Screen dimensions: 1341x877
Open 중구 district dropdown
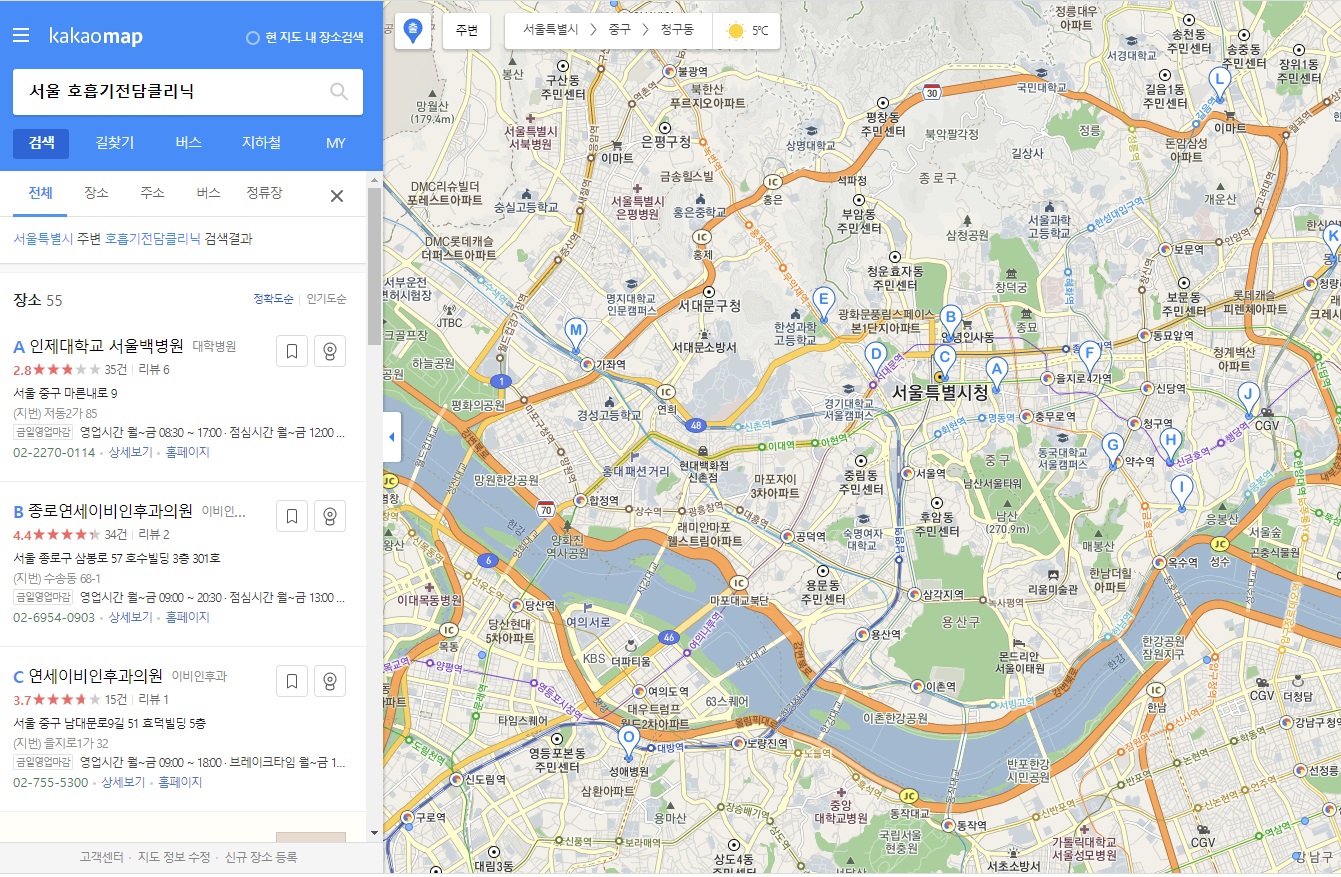pyautogui.click(x=620, y=31)
